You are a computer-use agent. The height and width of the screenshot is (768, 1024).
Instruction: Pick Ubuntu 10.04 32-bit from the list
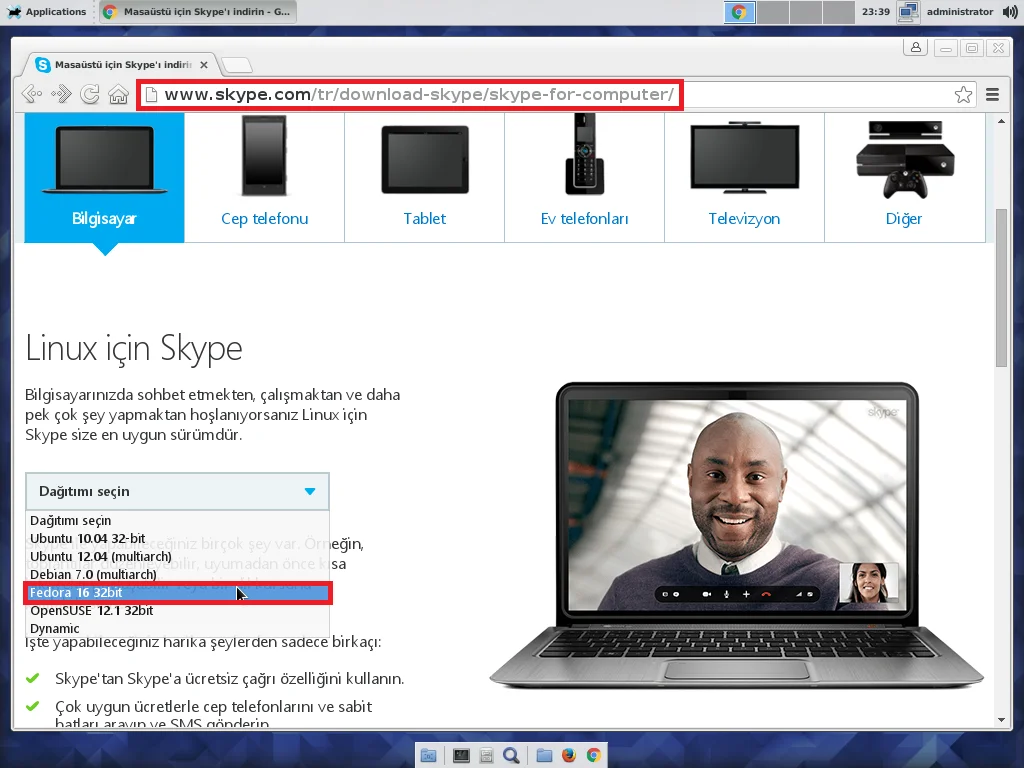[178, 539]
